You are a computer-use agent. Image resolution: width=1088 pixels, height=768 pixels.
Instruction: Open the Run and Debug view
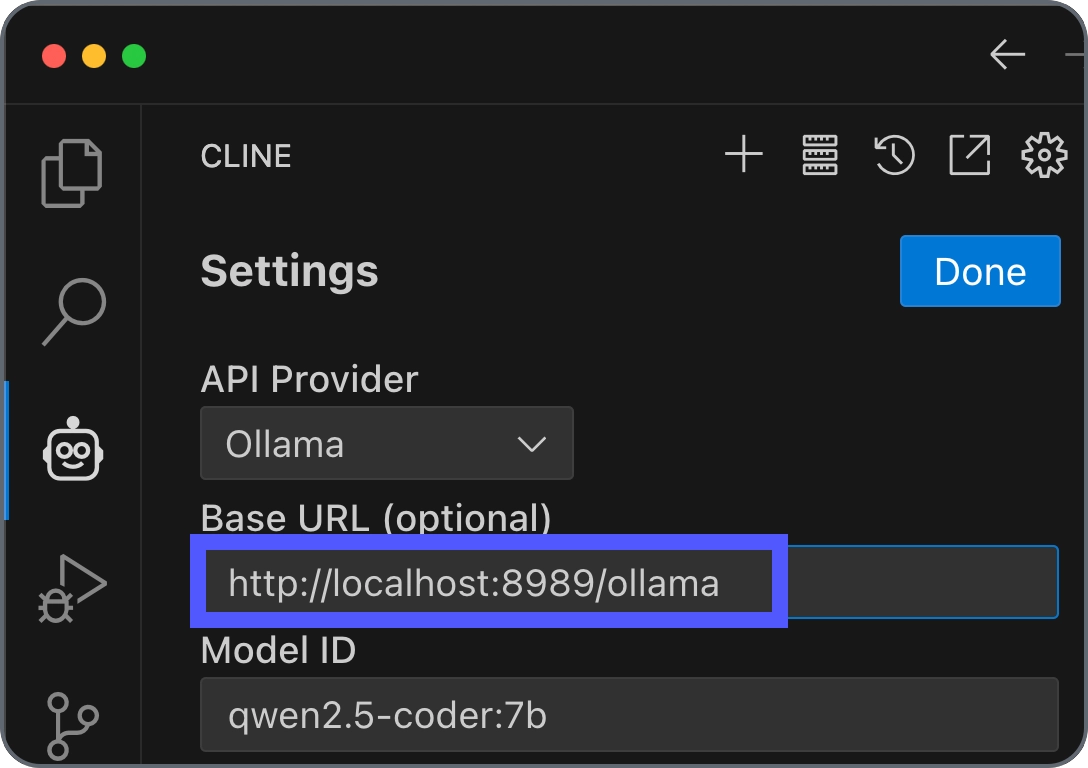coord(72,588)
